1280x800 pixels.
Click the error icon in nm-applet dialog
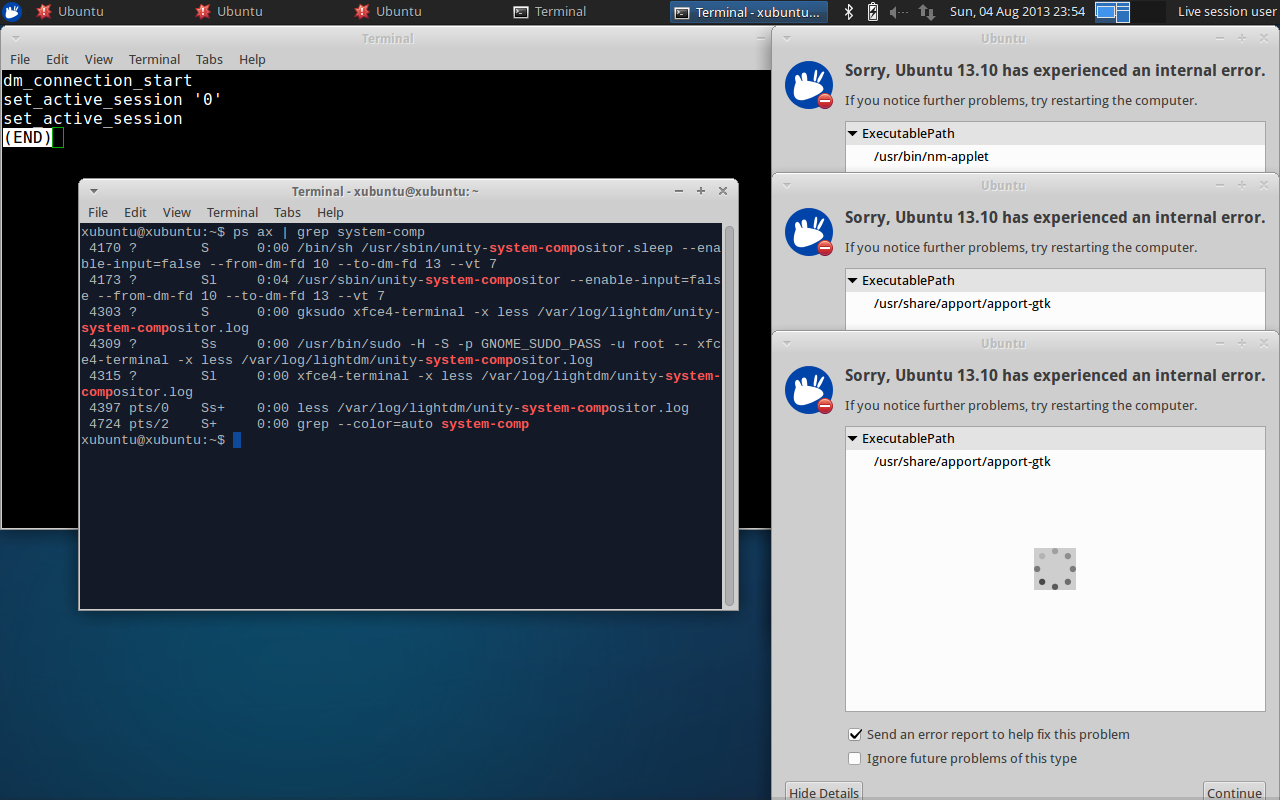tap(809, 86)
